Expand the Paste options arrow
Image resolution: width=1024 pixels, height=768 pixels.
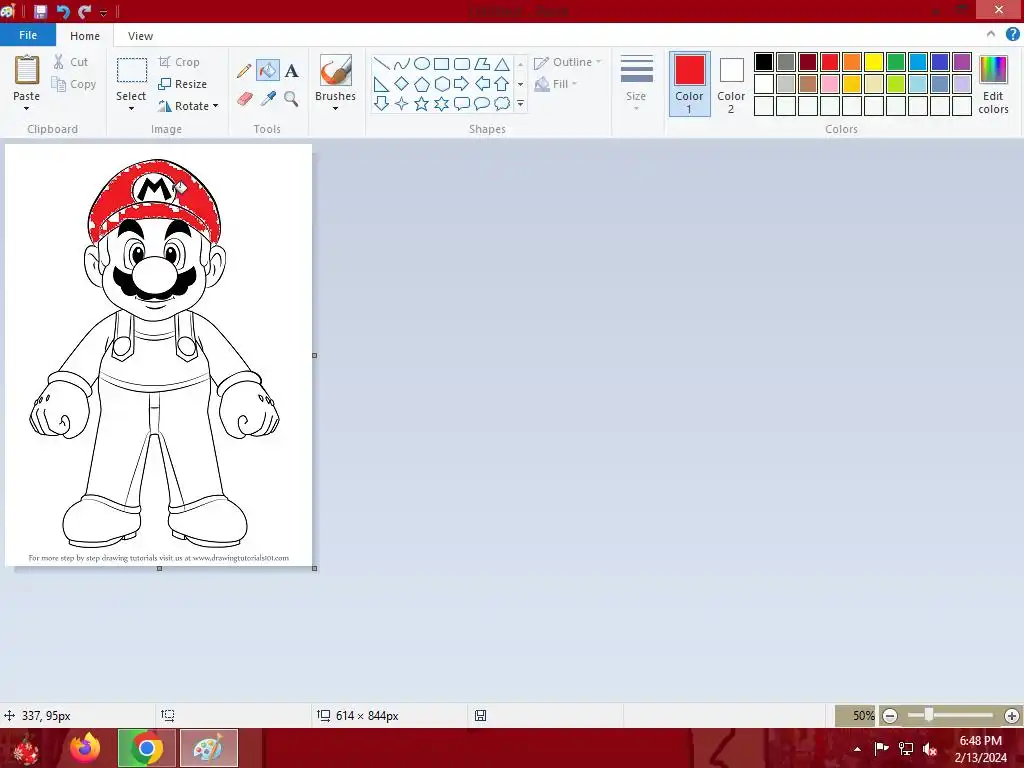27,107
